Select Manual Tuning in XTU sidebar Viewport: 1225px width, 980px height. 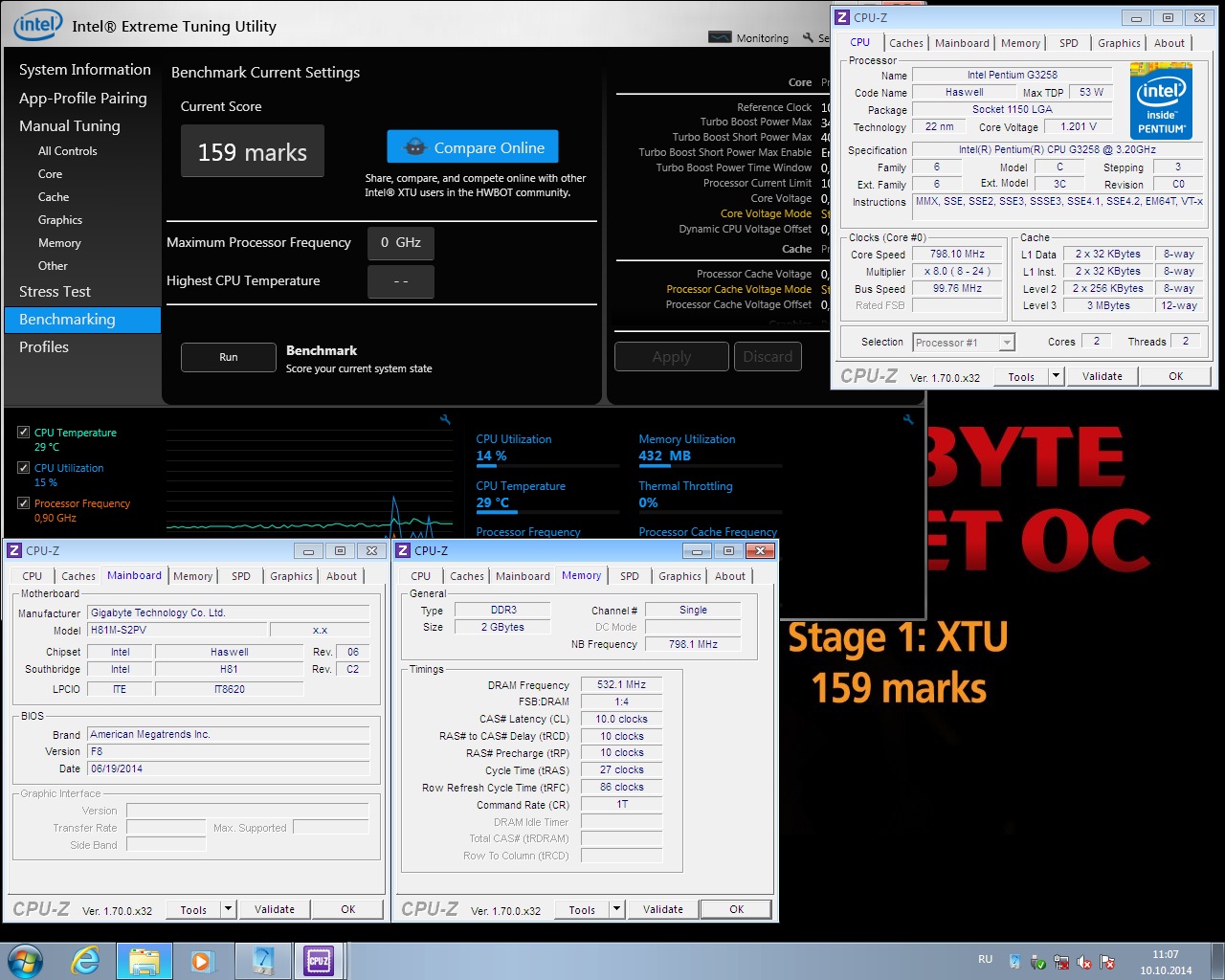tap(69, 126)
